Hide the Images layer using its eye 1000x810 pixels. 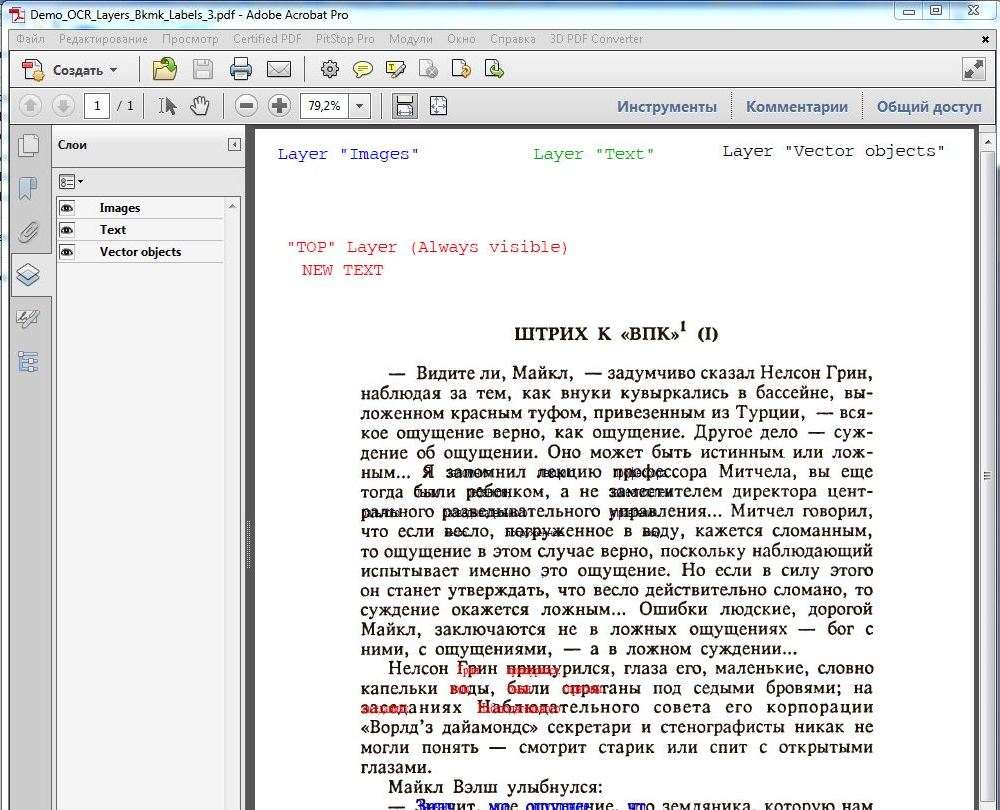pyautogui.click(x=67, y=208)
